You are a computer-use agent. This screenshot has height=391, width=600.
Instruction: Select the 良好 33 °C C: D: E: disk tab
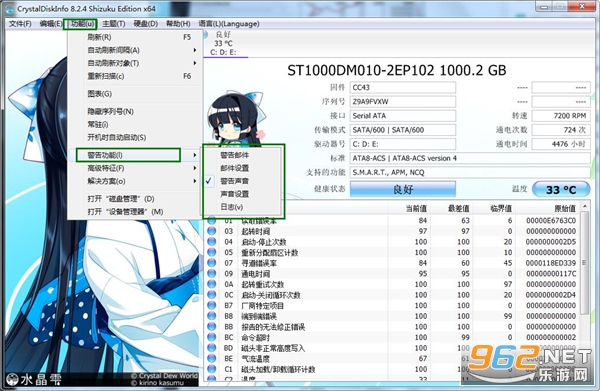coord(226,44)
